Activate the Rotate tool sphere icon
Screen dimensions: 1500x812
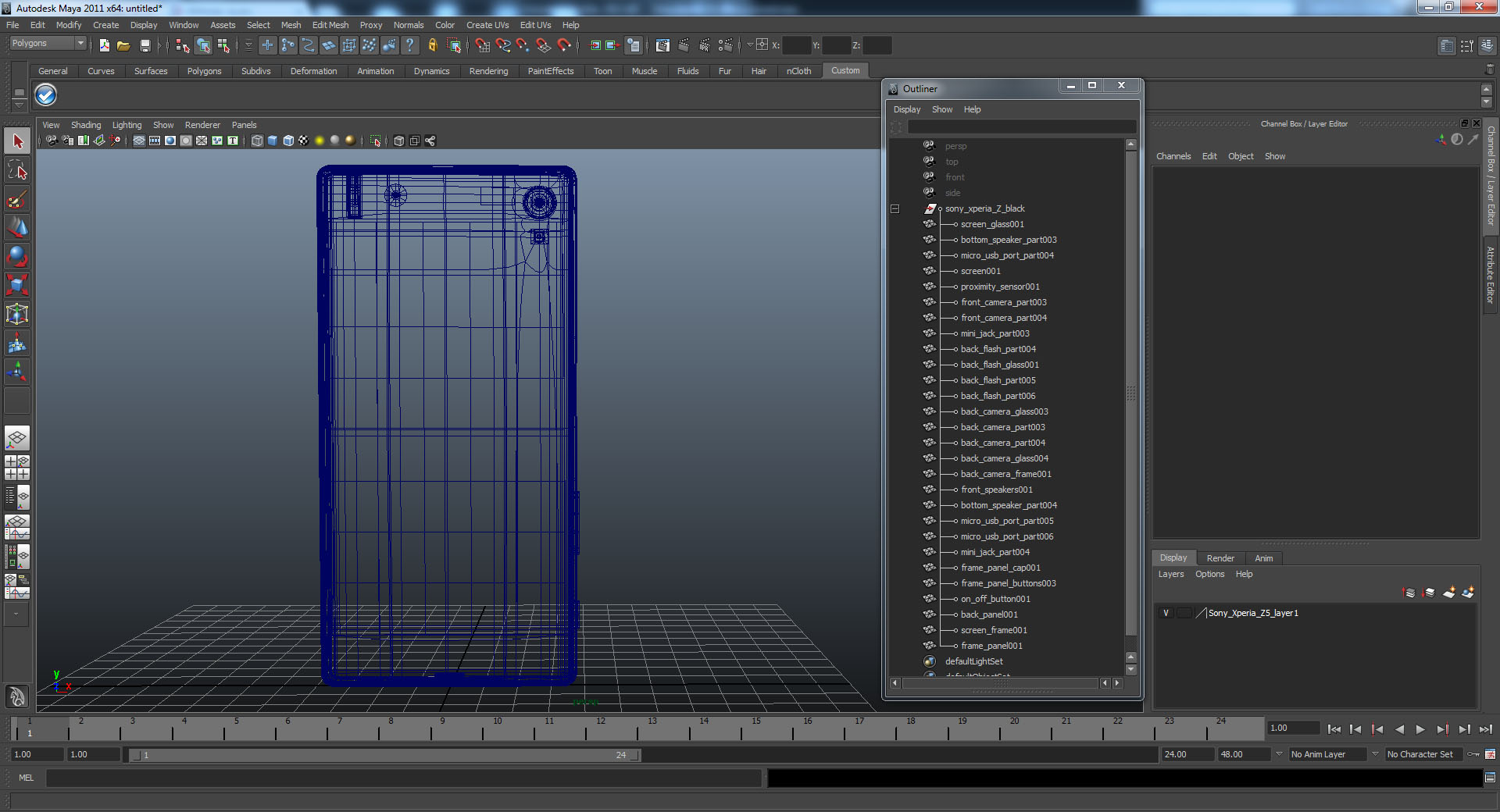point(17,256)
